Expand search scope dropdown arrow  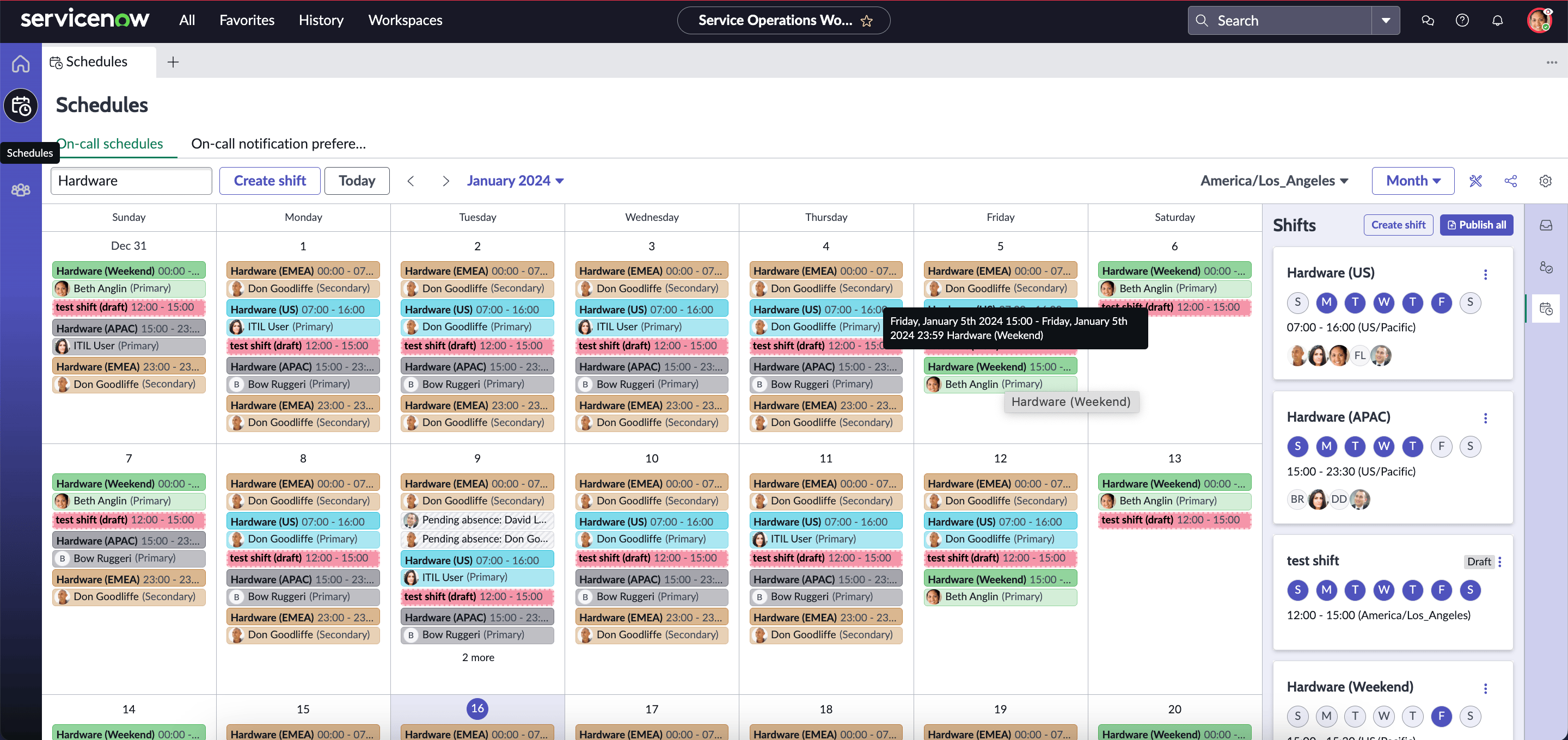click(1386, 21)
